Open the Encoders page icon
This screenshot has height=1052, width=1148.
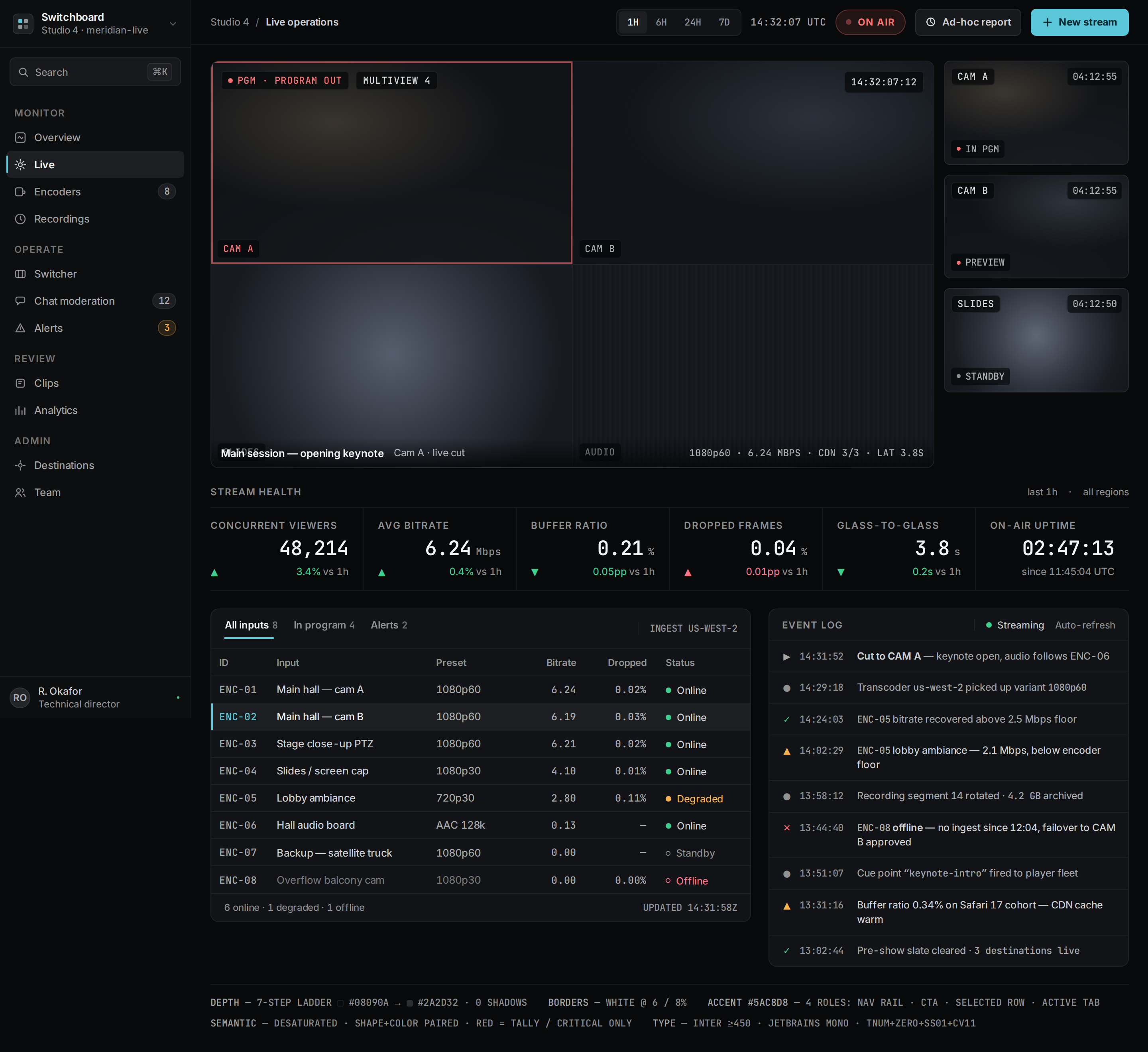click(20, 192)
